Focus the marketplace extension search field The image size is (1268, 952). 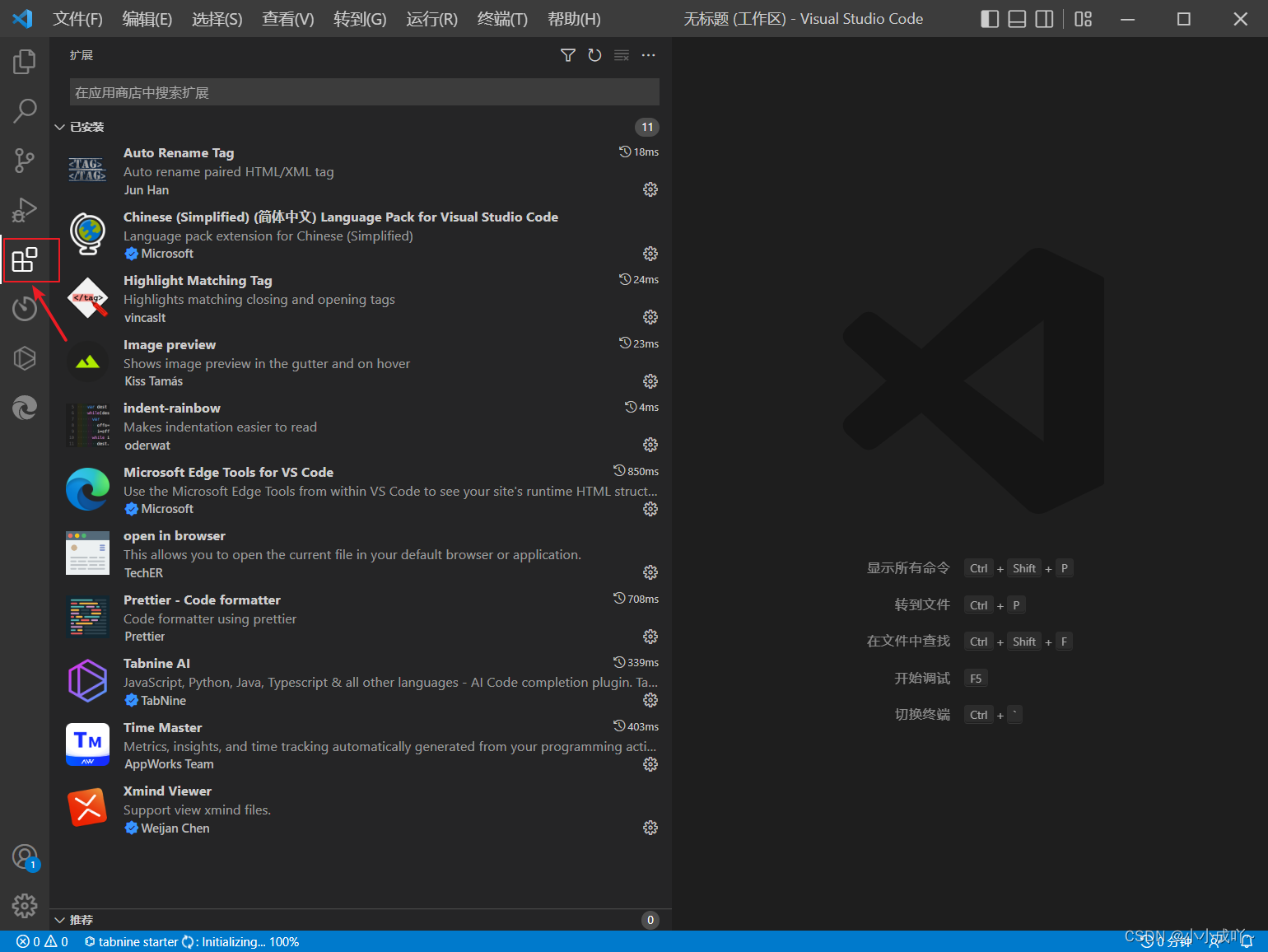pyautogui.click(x=365, y=92)
